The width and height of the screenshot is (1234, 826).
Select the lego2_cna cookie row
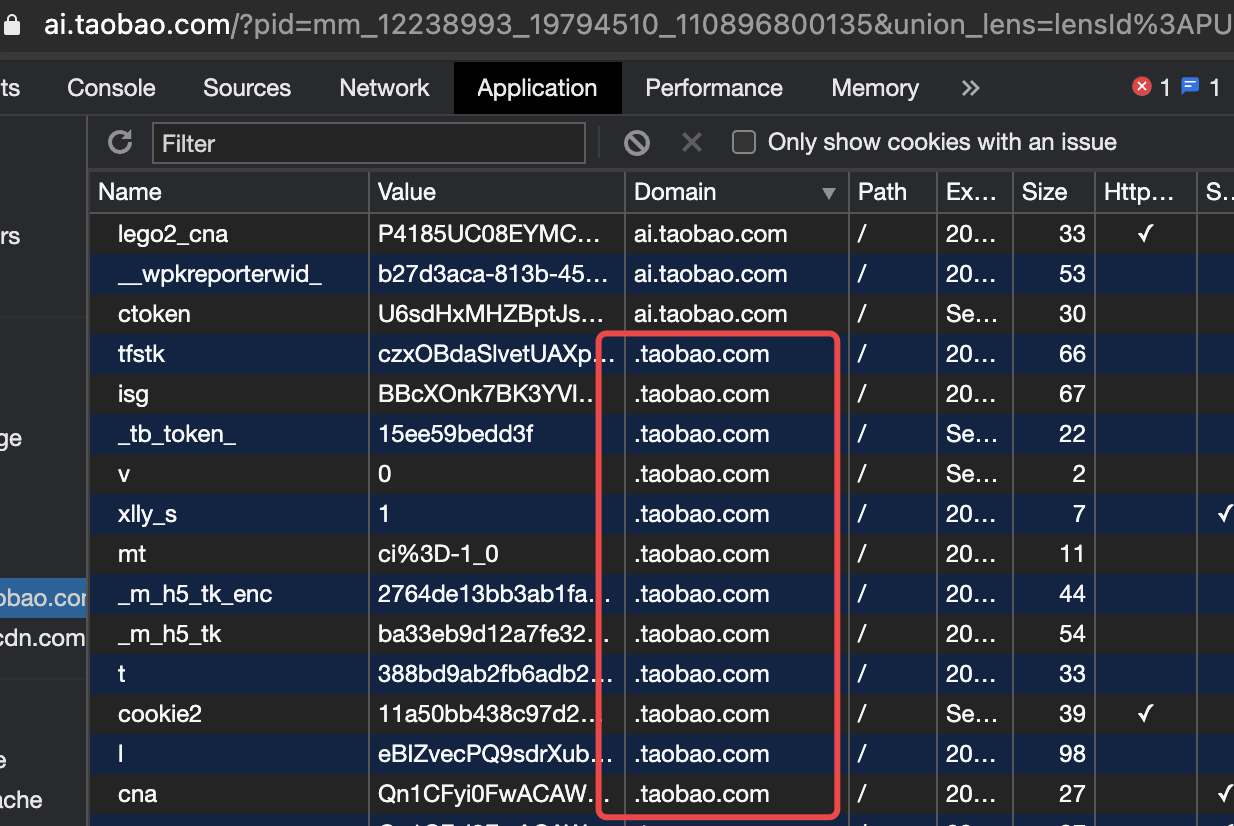pyautogui.click(x=661, y=234)
